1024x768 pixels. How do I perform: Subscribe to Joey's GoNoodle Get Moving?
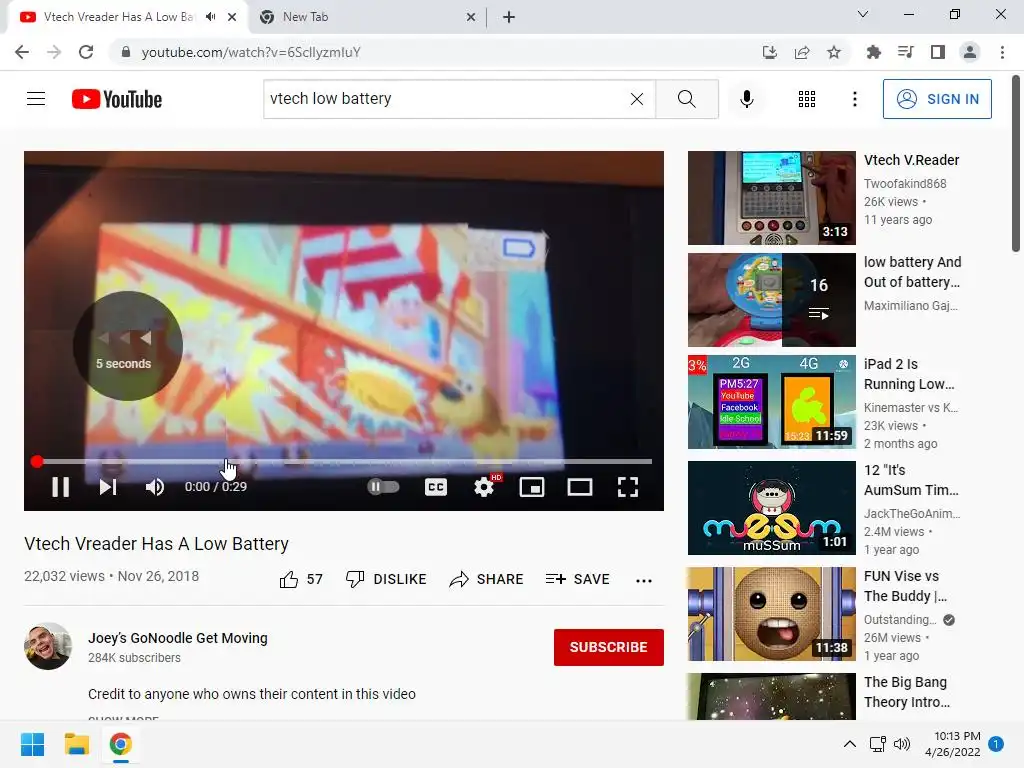(x=609, y=647)
